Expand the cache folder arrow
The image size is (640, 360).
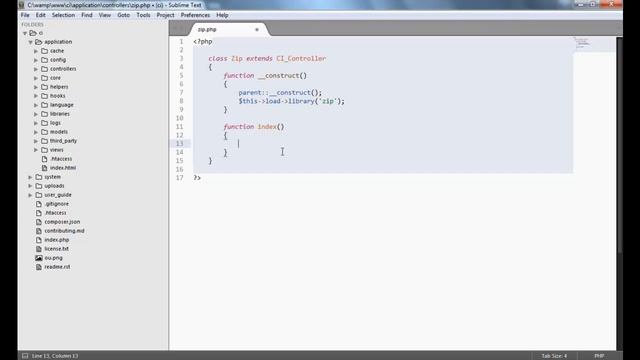(36, 51)
